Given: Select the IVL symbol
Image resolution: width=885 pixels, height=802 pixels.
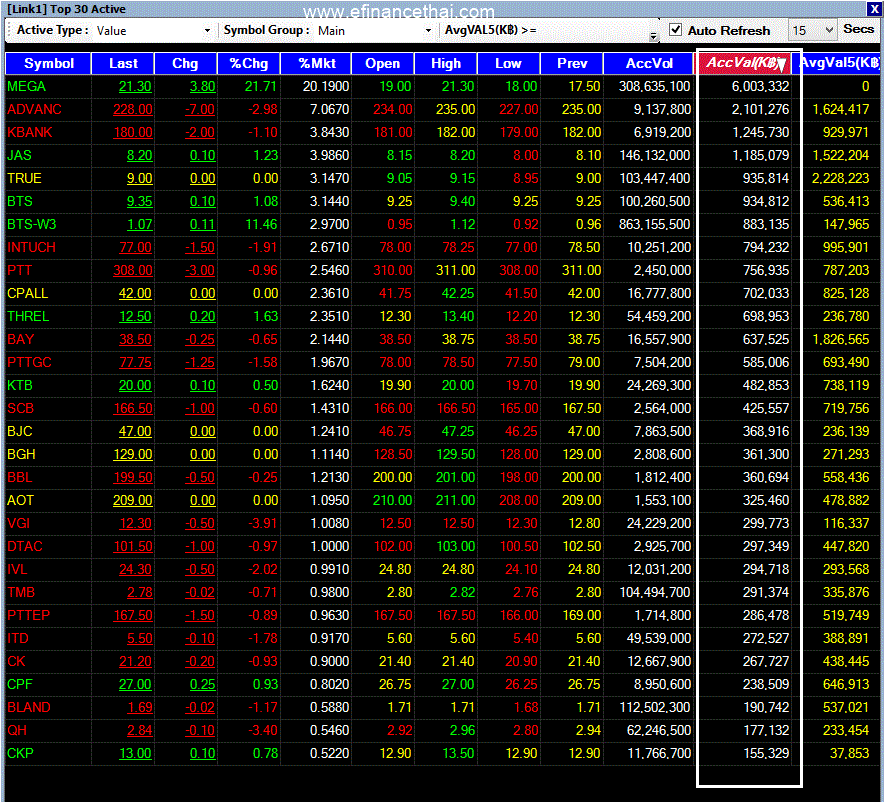Looking at the screenshot, I should click(17, 569).
